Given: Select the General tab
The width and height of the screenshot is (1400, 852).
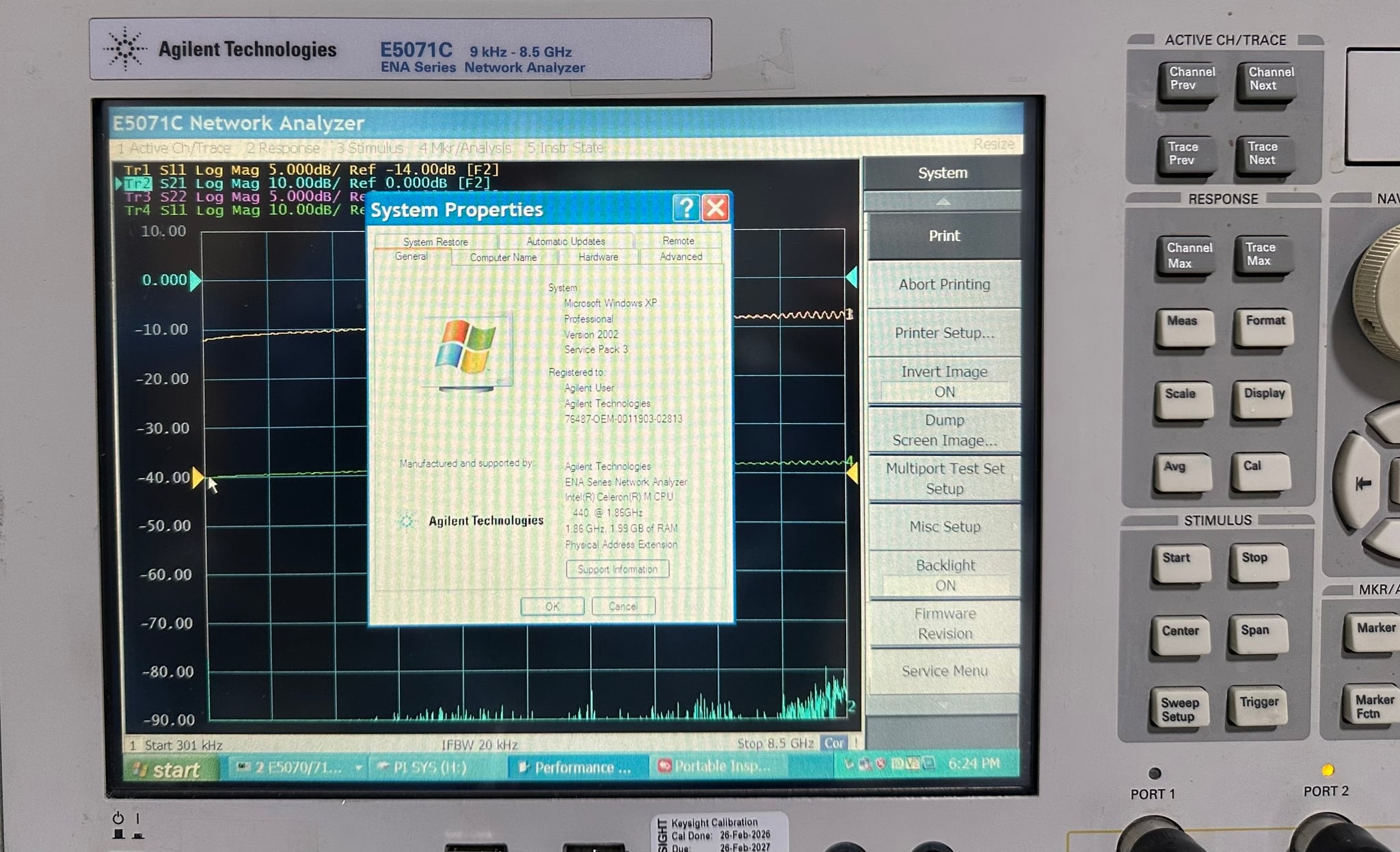Looking at the screenshot, I should [x=412, y=257].
